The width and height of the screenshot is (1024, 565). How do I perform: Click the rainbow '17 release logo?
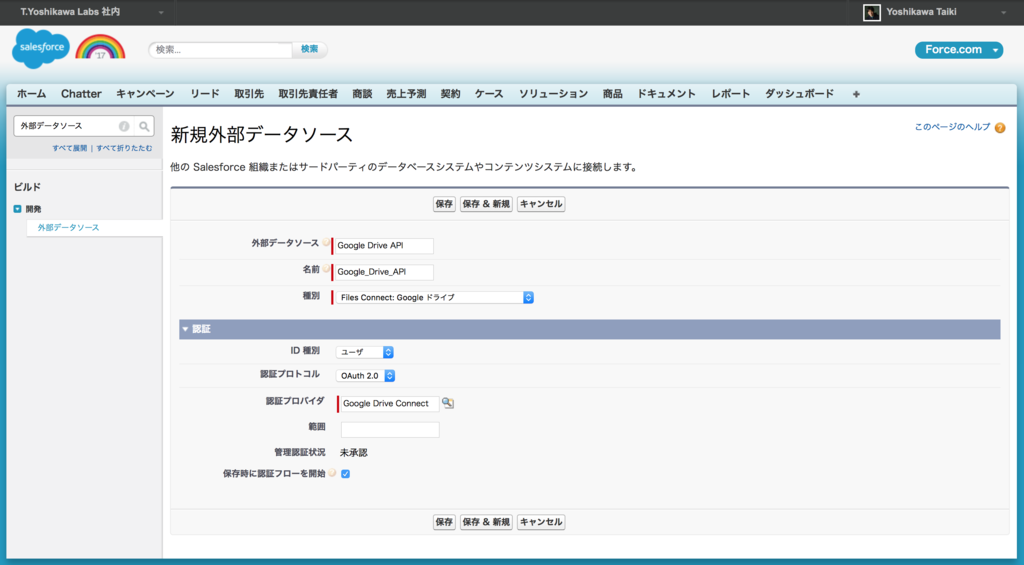(x=100, y=47)
